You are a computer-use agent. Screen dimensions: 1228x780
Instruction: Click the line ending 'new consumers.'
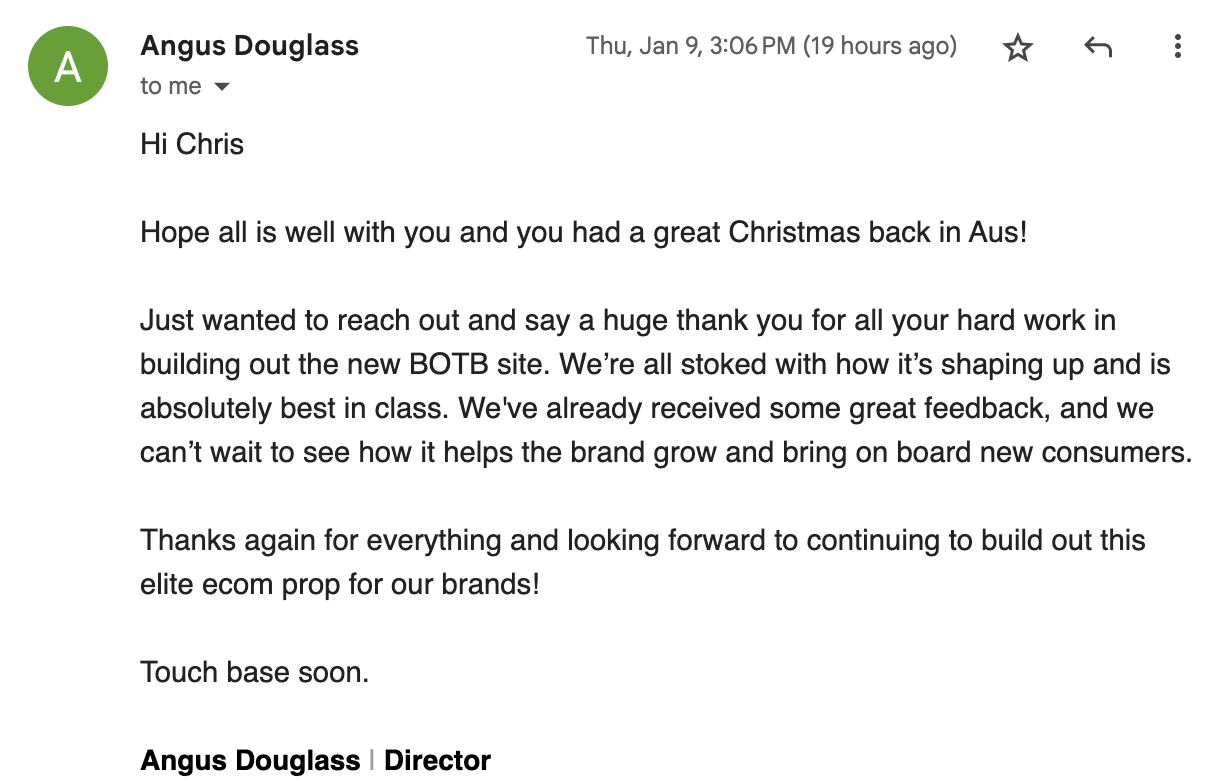click(x=667, y=452)
